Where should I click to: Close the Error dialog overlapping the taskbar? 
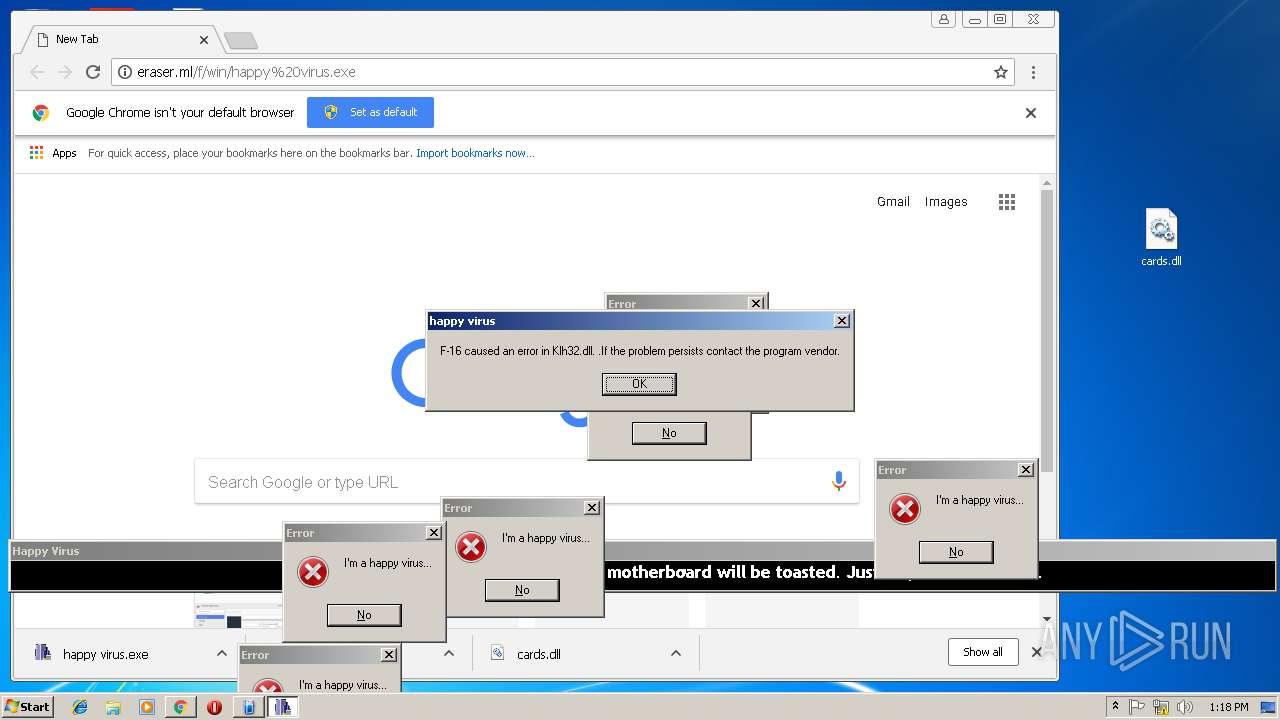tap(389, 655)
